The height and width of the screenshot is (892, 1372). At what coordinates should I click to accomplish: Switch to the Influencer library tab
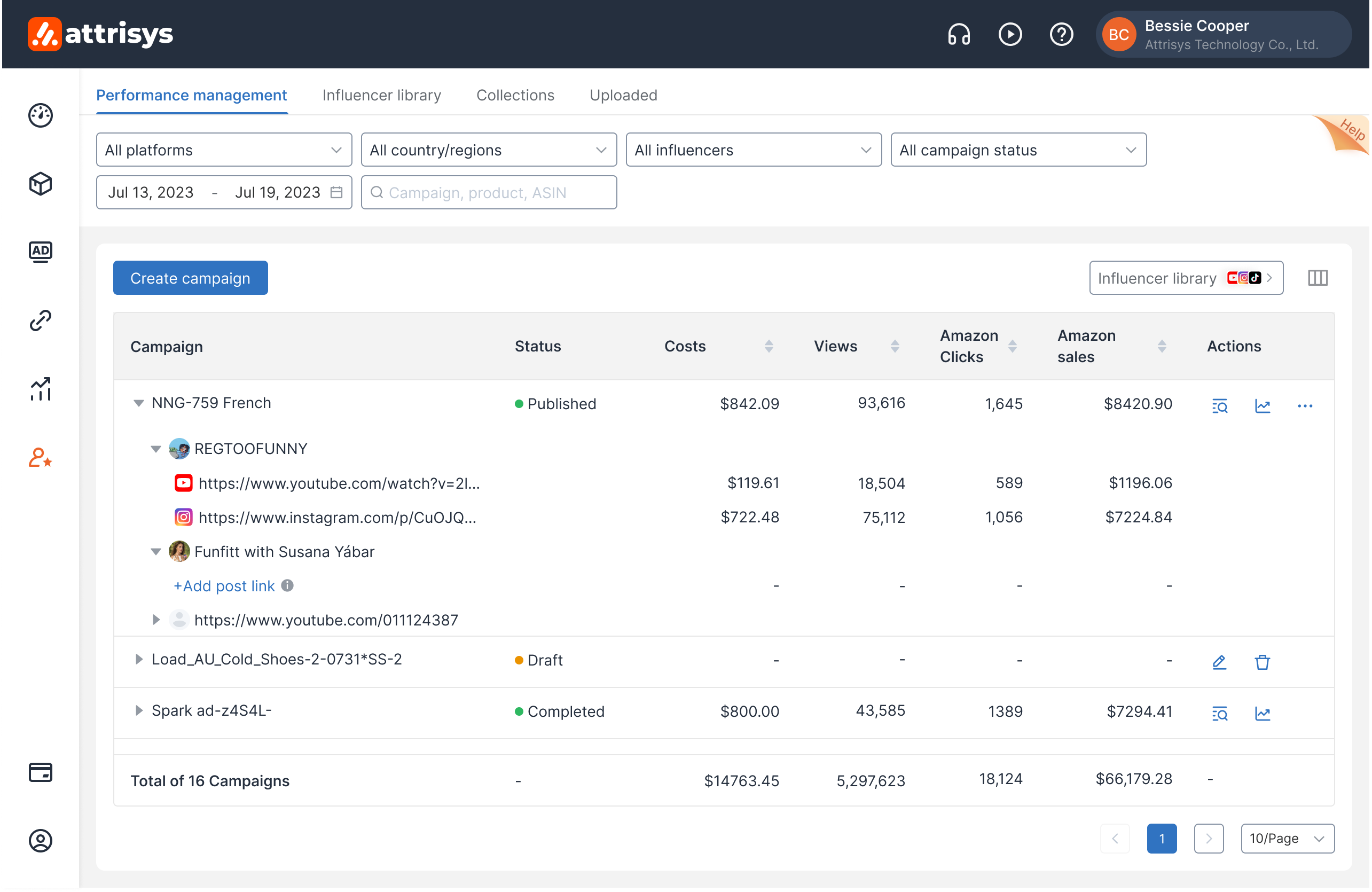pyautogui.click(x=382, y=95)
